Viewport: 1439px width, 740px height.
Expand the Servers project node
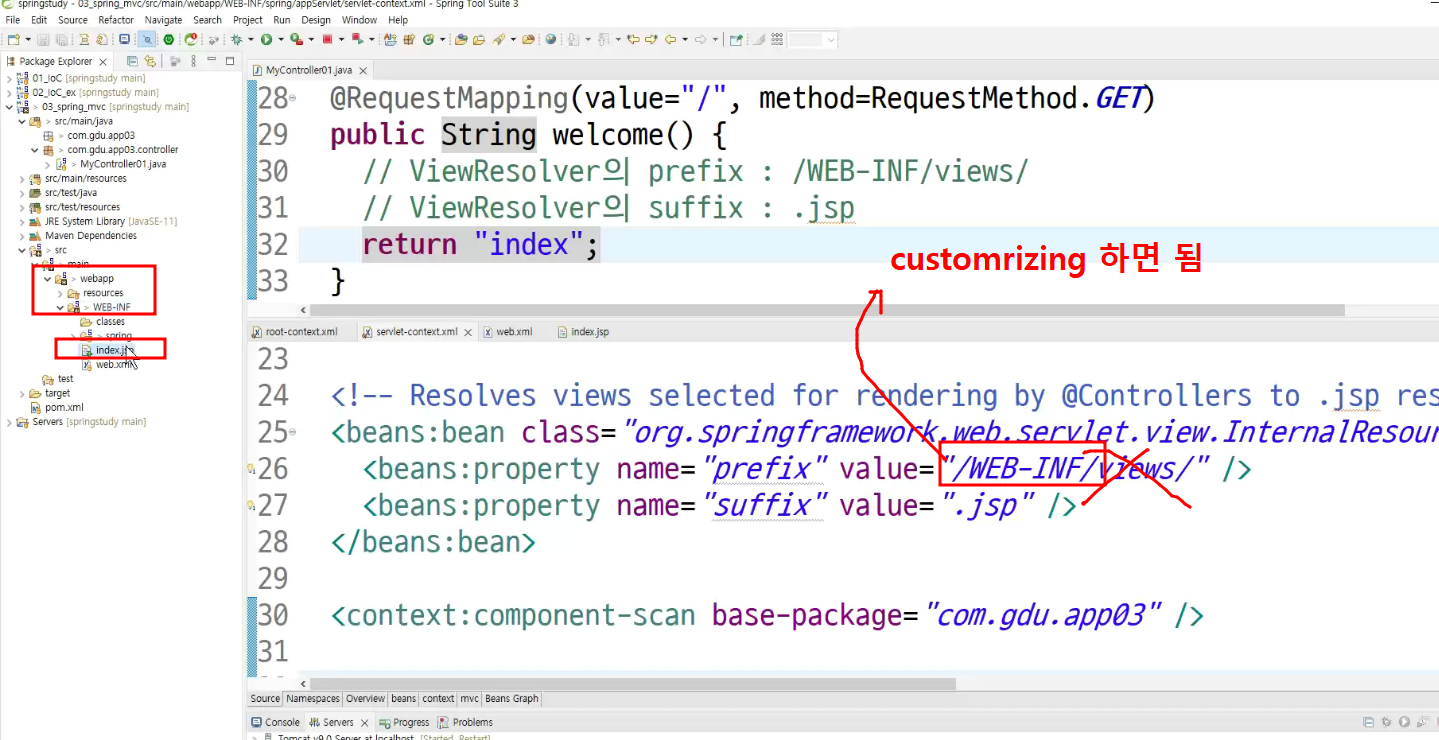(x=9, y=422)
